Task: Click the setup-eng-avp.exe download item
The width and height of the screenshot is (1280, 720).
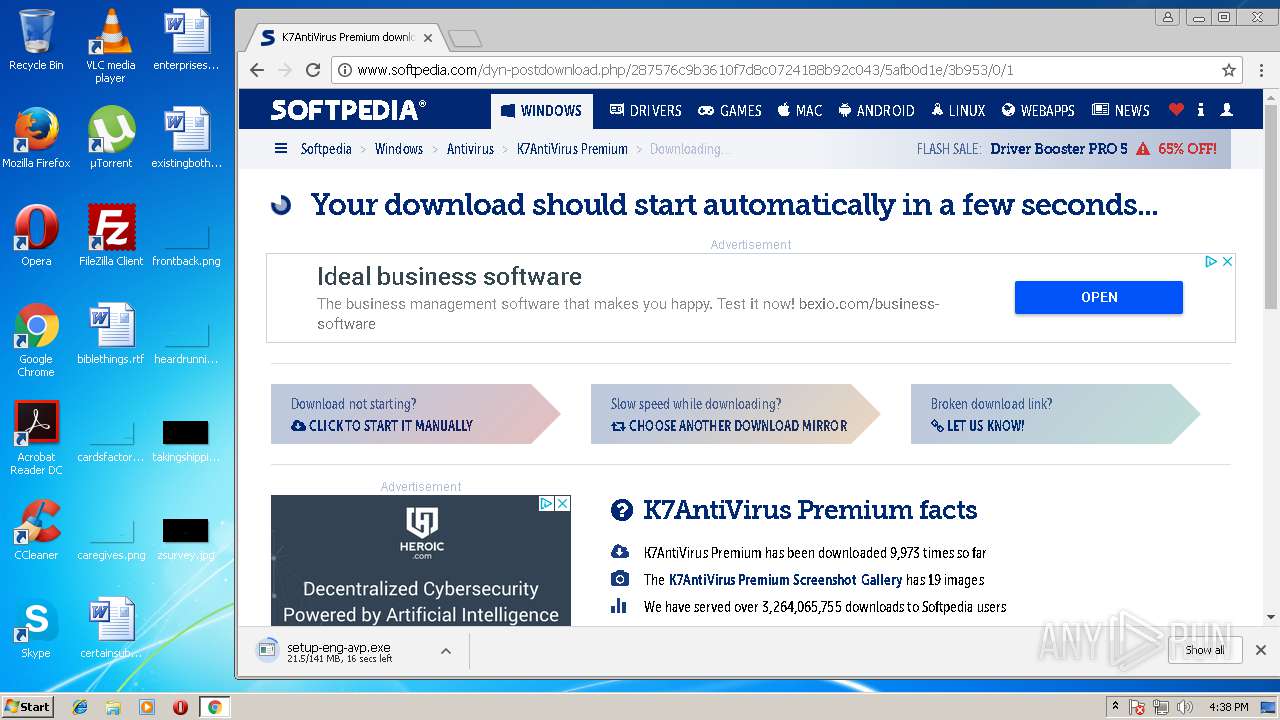Action: click(x=340, y=651)
